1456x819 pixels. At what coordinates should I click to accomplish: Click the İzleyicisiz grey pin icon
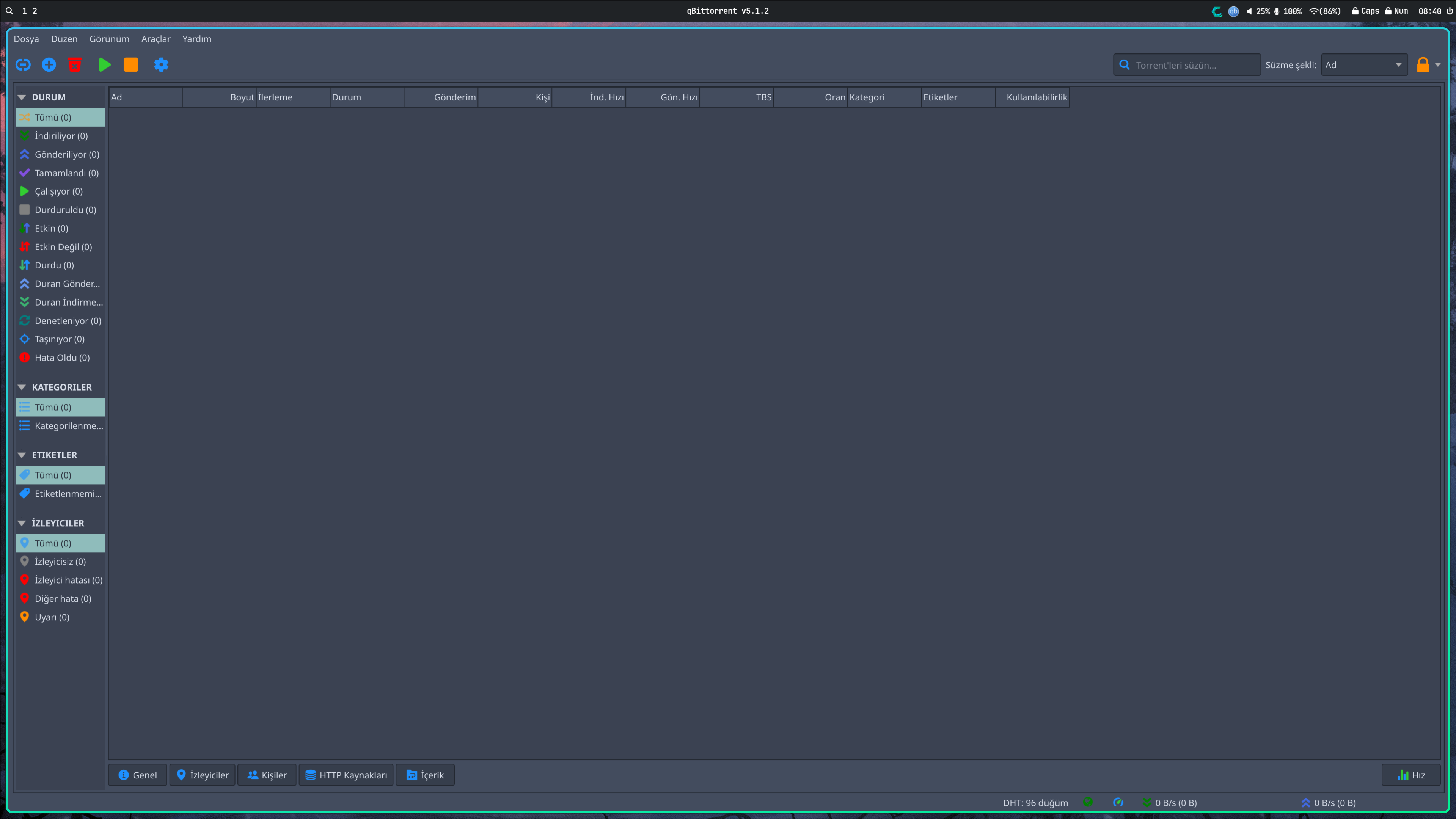point(24,562)
